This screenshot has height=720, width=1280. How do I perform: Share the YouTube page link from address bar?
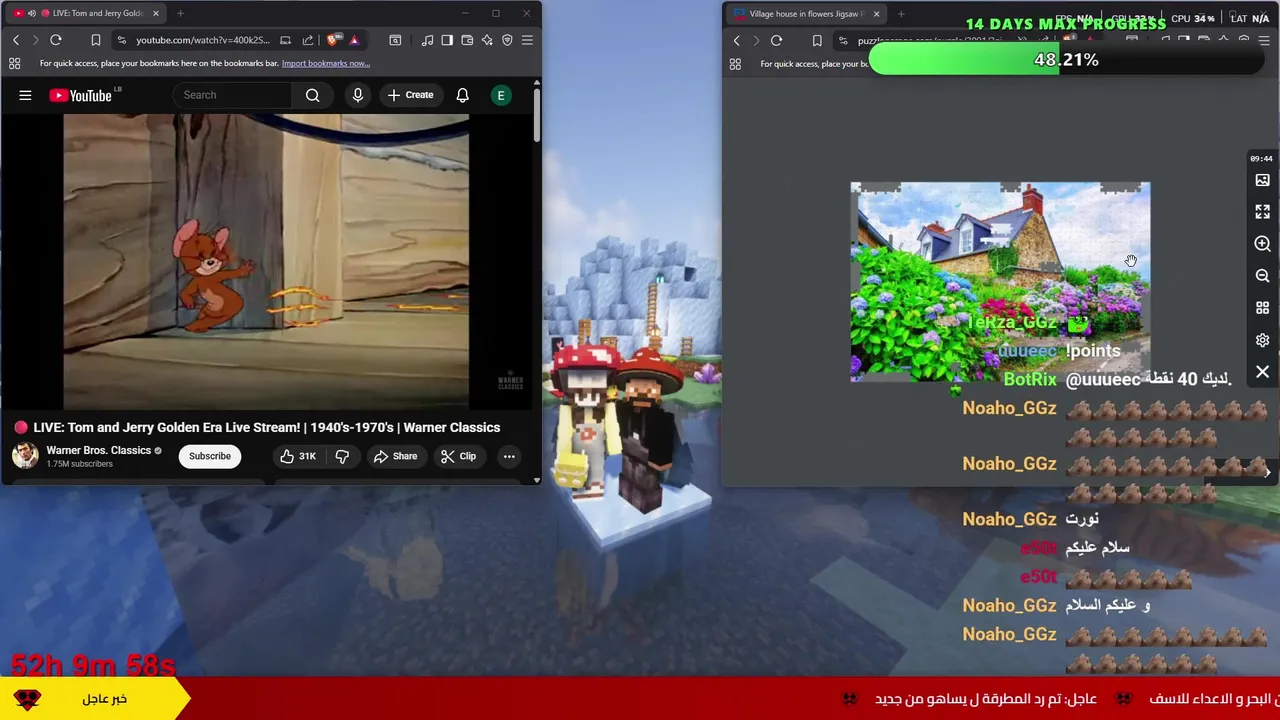[308, 40]
